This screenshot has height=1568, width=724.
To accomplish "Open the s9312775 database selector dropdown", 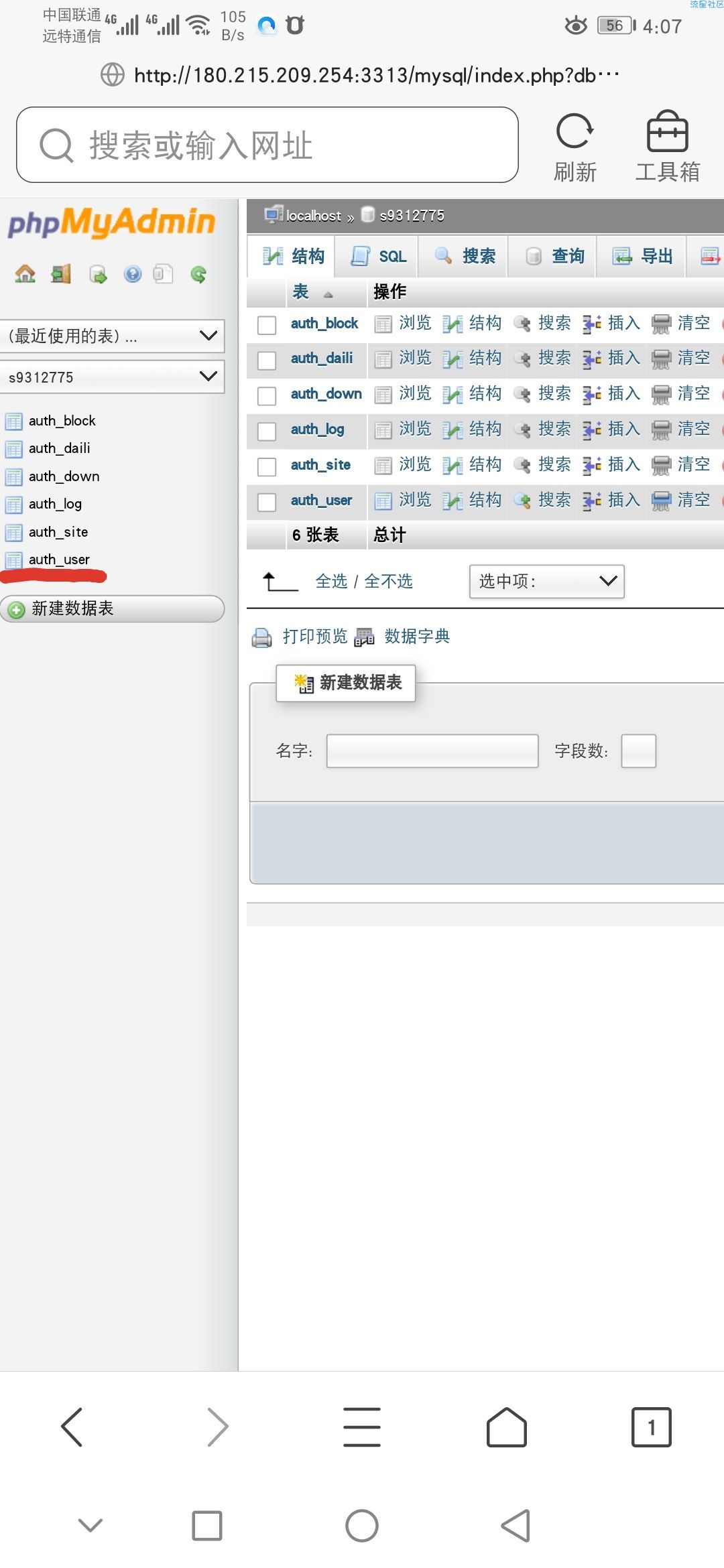I will point(112,377).
